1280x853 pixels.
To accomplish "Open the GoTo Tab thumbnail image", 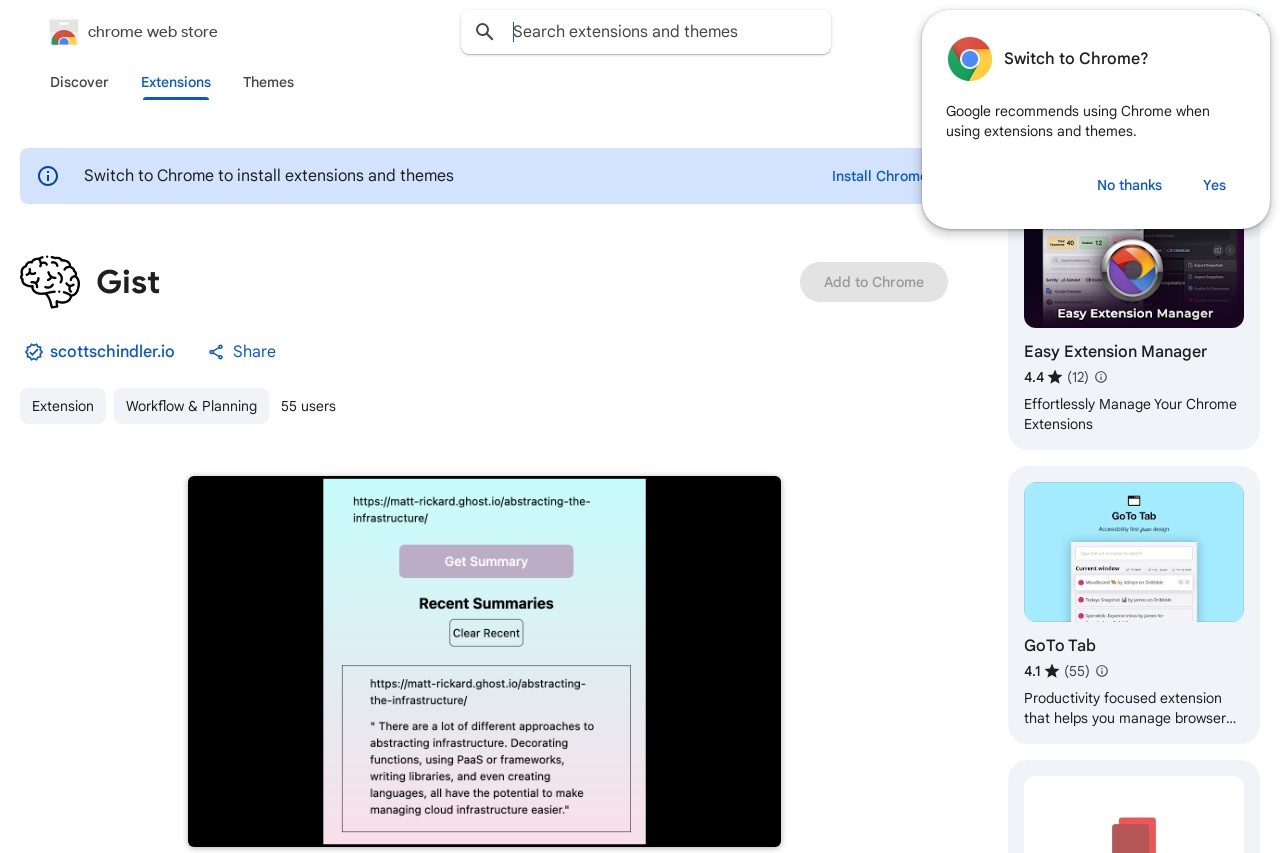I will [1134, 552].
